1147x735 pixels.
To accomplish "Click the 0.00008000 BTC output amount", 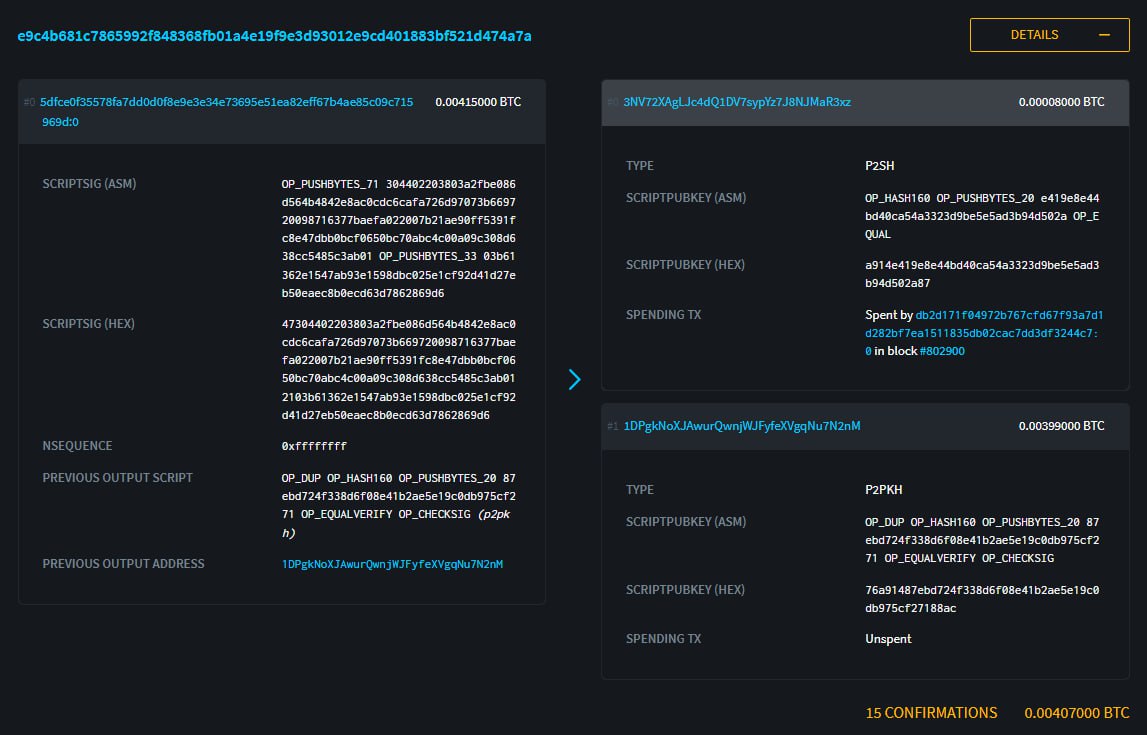I will (x=1061, y=102).
